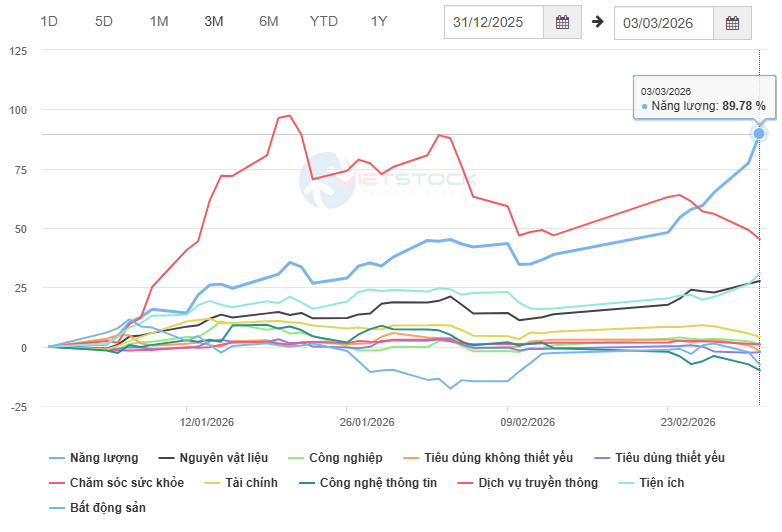Toggle the Tiêu dùng thiết yếu series

point(670,458)
